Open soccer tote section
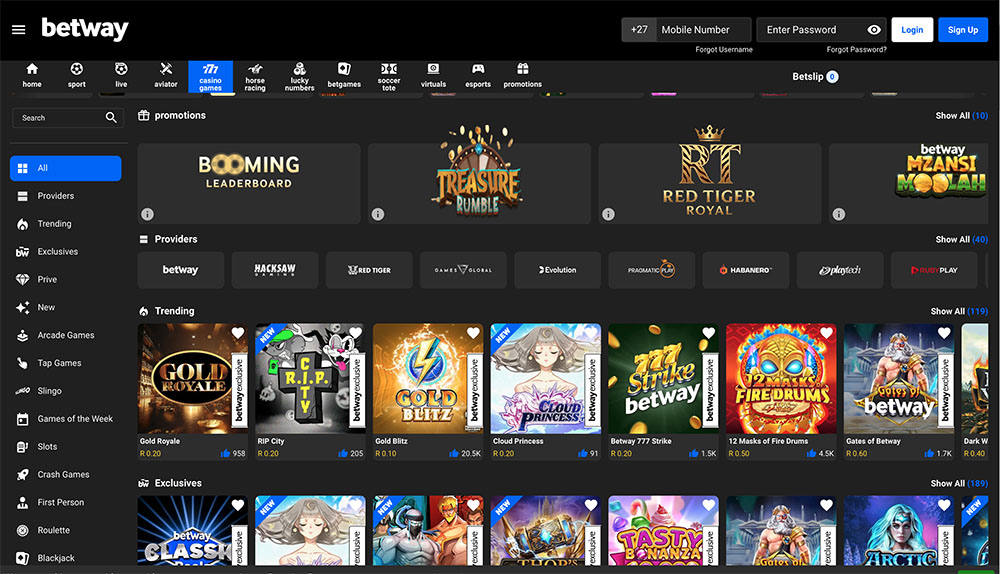 pyautogui.click(x=389, y=77)
